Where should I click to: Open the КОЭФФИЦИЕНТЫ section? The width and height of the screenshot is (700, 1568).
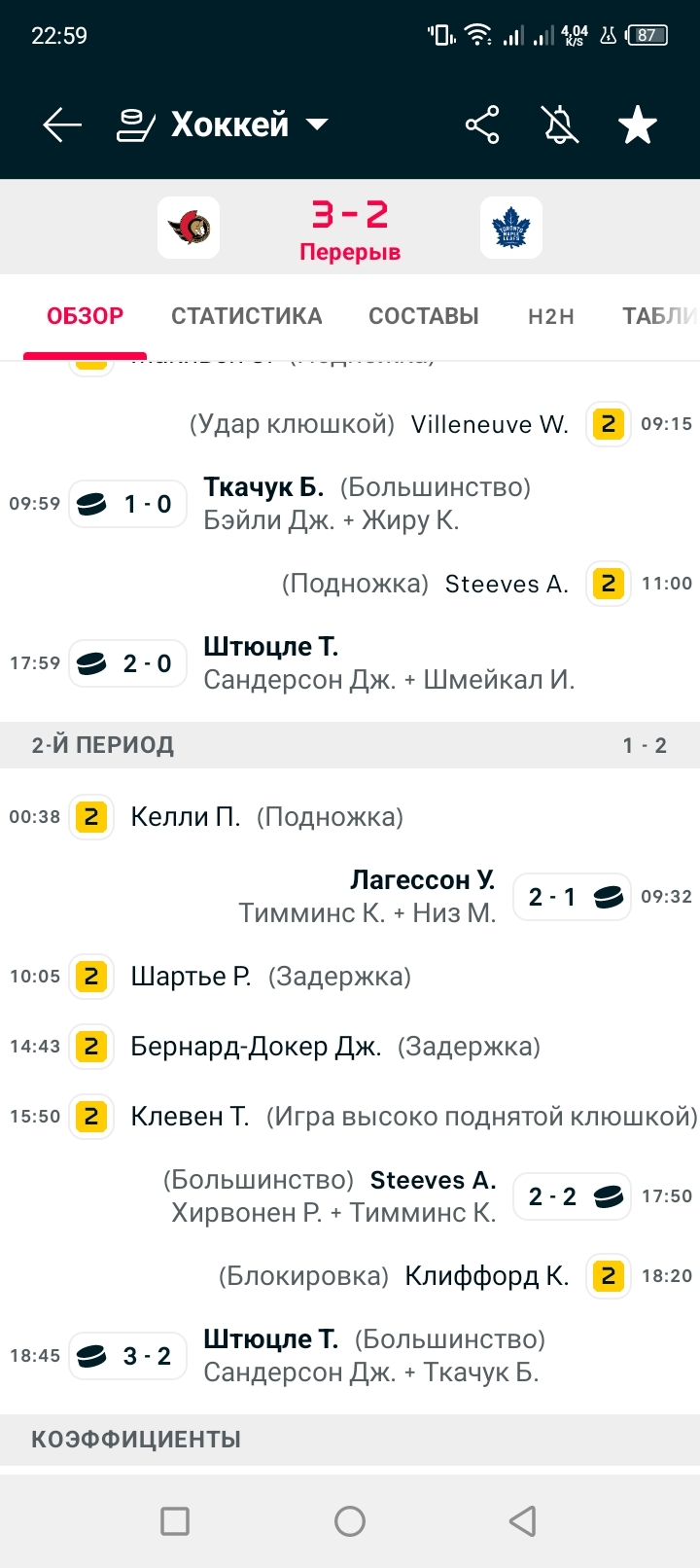click(x=350, y=1440)
